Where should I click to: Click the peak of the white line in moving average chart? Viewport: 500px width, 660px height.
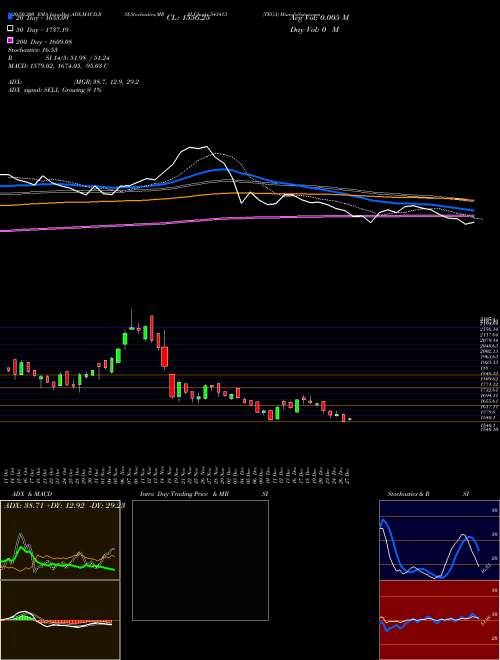206,147
